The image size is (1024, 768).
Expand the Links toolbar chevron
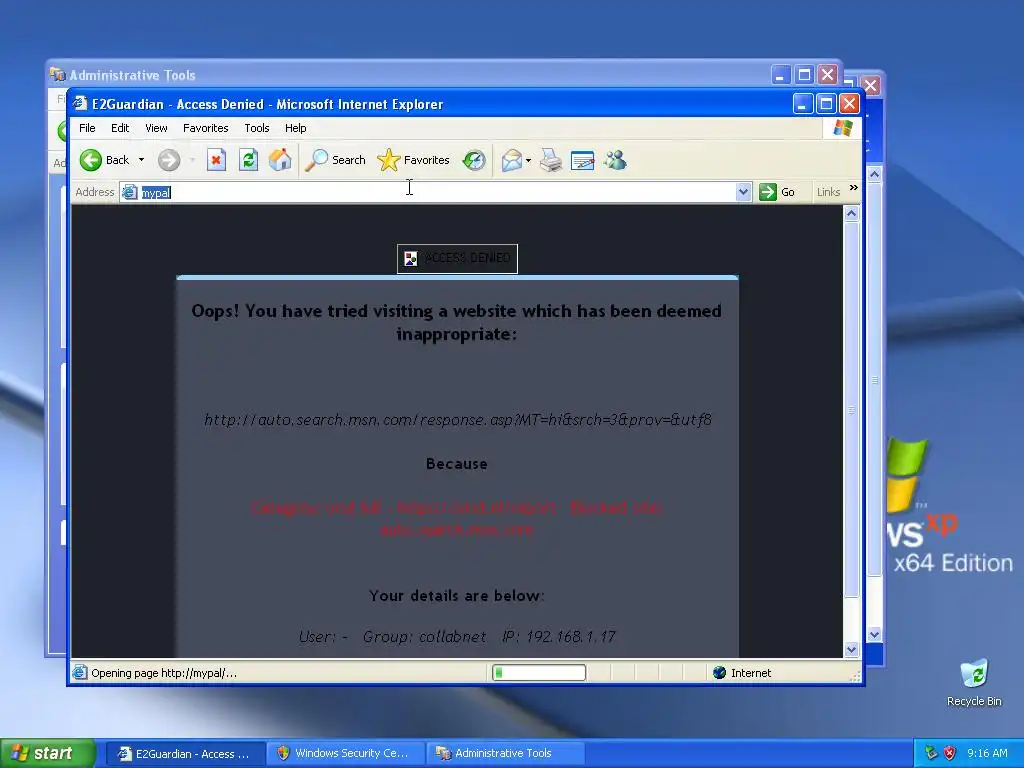tap(854, 188)
